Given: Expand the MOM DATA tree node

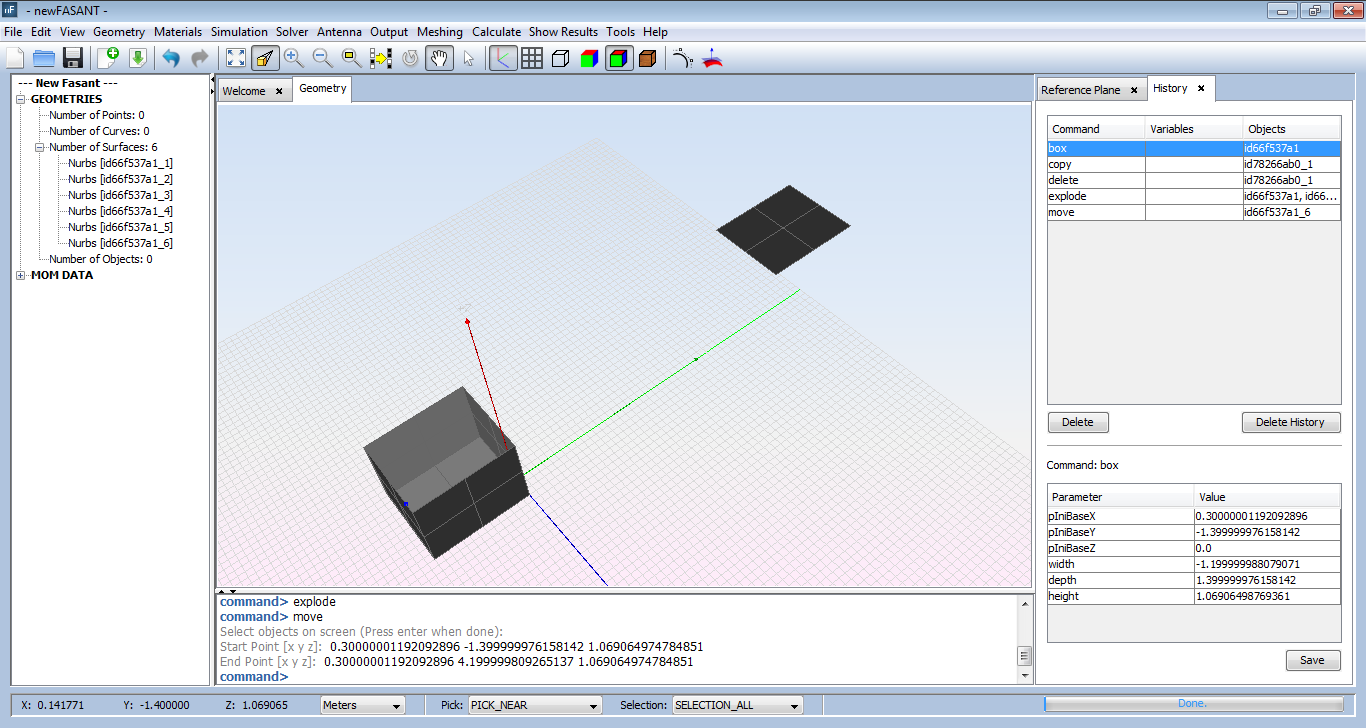Looking at the screenshot, I should (22, 275).
